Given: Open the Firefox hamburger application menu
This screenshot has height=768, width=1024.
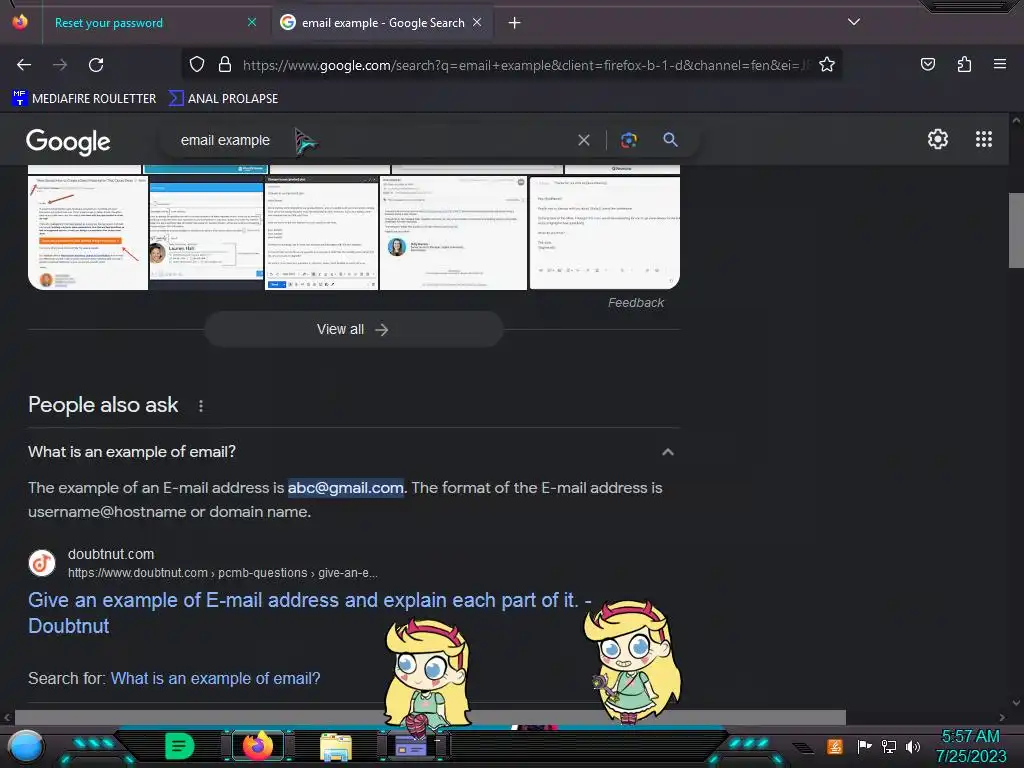Looking at the screenshot, I should 1000,64.
